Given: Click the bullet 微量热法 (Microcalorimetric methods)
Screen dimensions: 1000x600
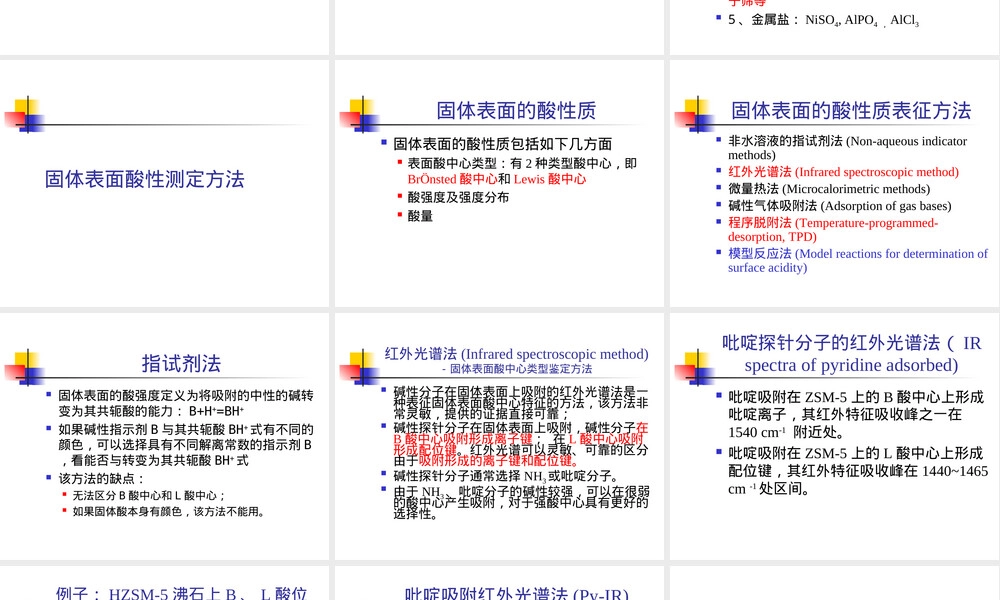Looking at the screenshot, I should [829, 189].
